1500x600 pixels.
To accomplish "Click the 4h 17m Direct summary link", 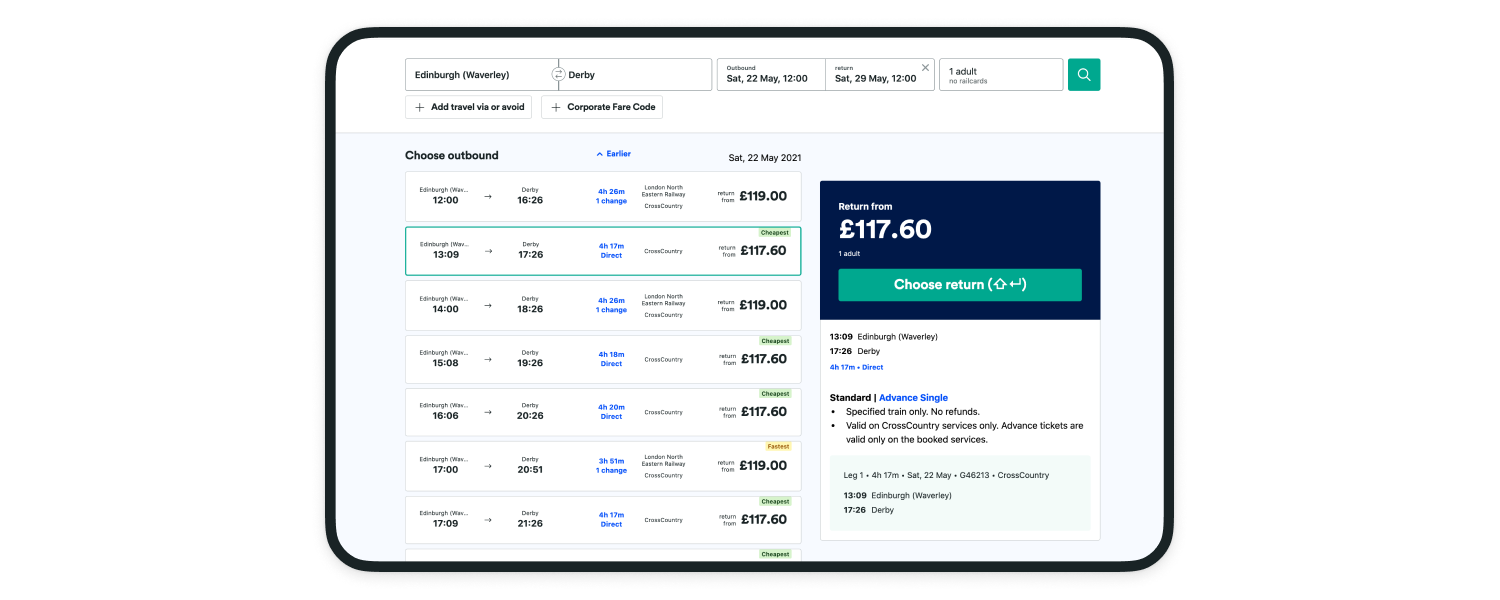I will click(x=856, y=367).
